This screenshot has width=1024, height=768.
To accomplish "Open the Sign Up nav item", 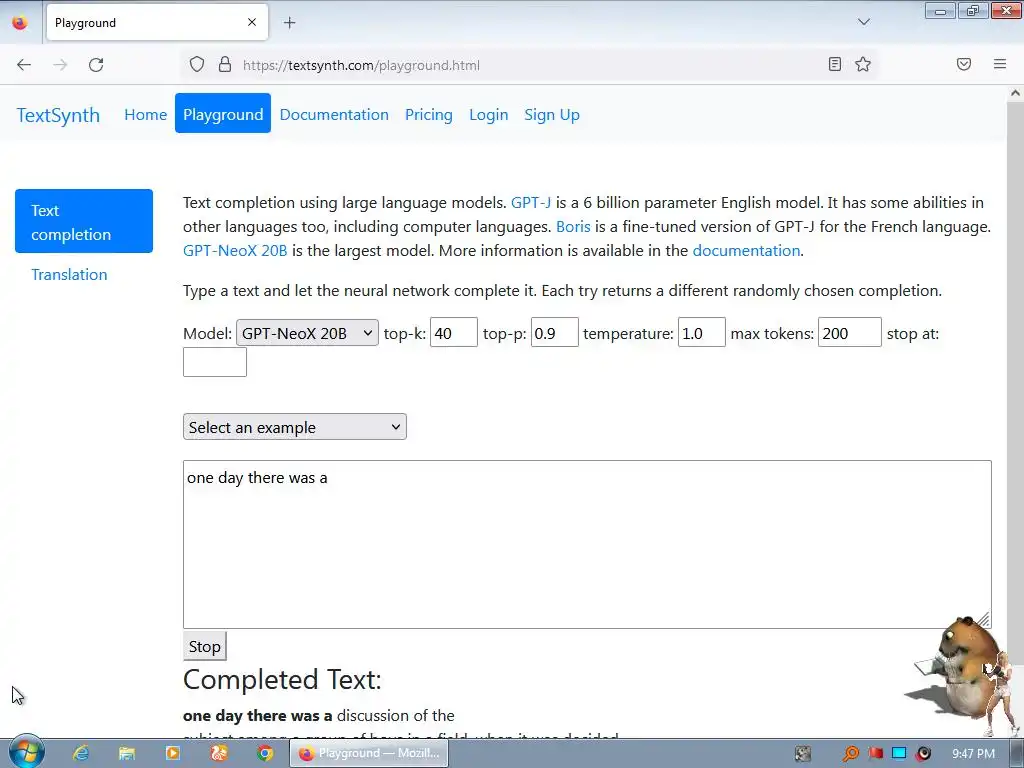I will click(x=552, y=114).
